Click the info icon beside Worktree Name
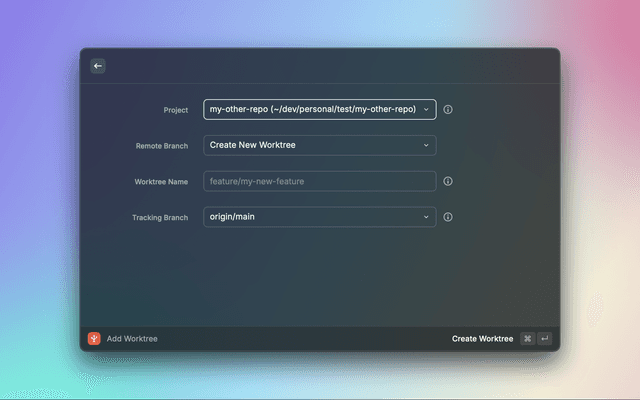This screenshot has width=640, height=400. pos(448,181)
